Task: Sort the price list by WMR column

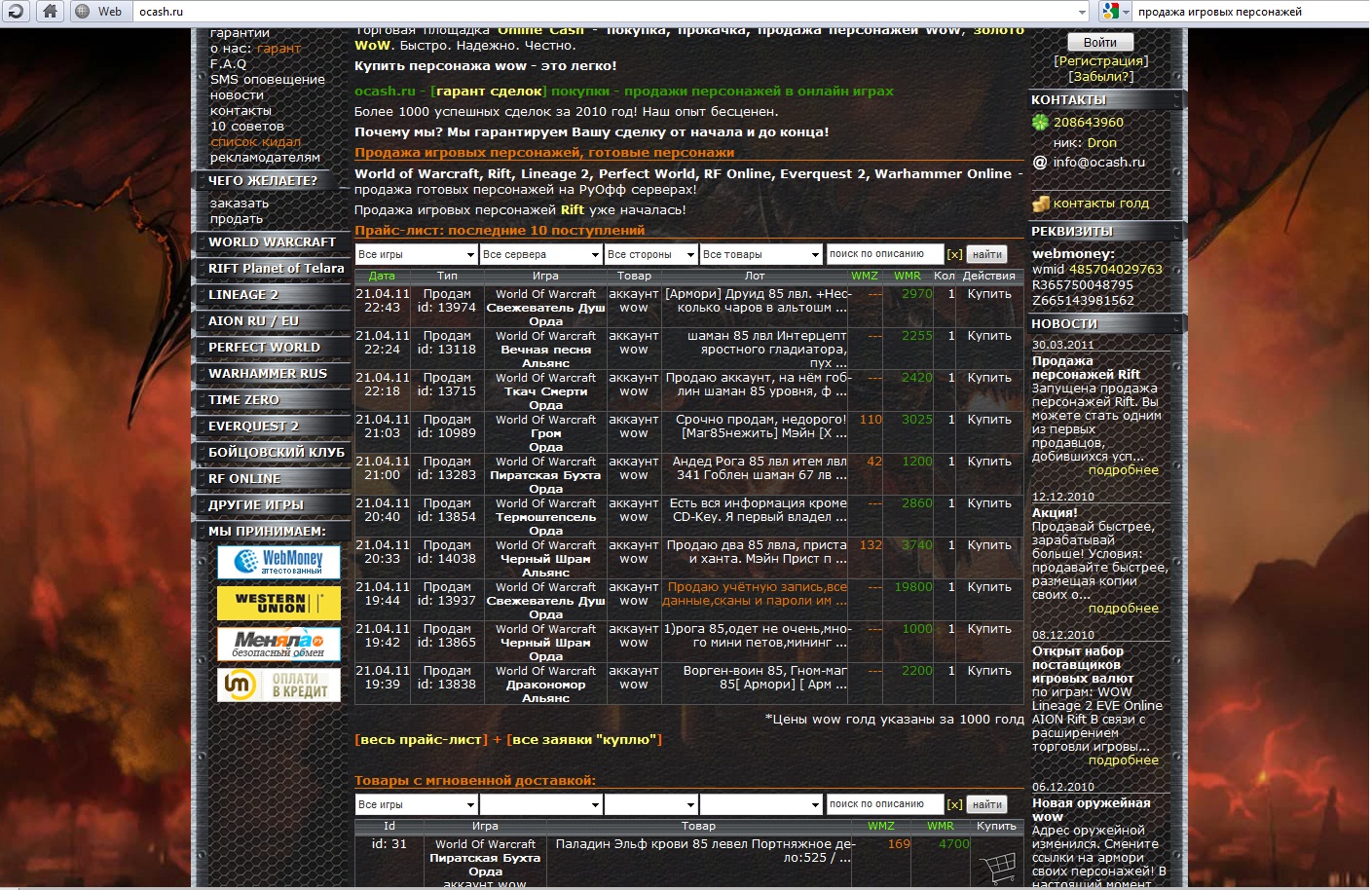Action: coord(908,276)
